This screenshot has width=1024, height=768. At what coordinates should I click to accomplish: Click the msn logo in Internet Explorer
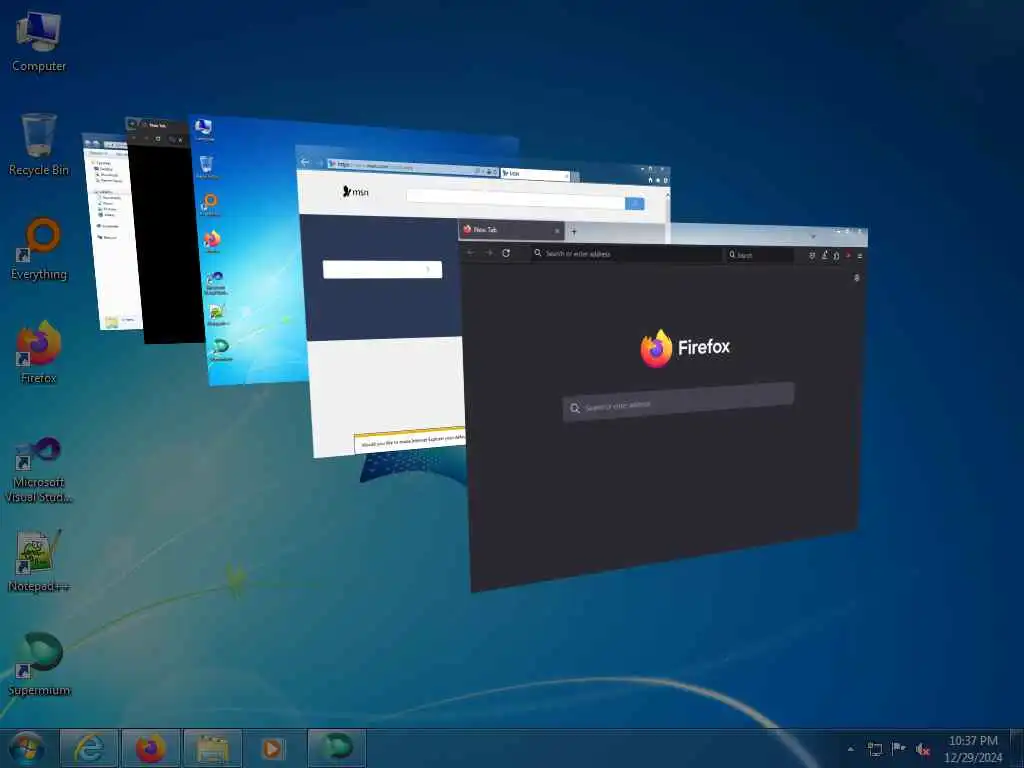(356, 191)
